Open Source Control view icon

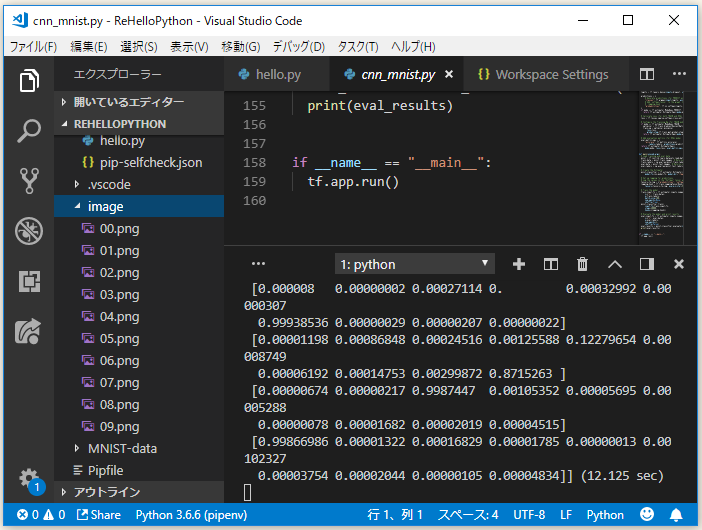click(x=29, y=180)
